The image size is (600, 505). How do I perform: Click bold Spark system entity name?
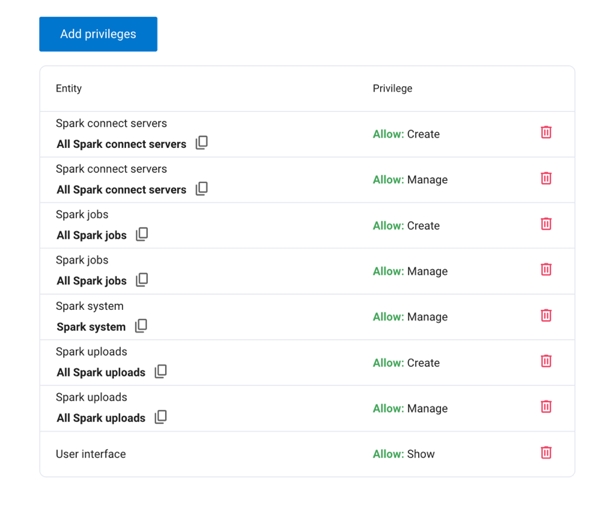coord(91,327)
